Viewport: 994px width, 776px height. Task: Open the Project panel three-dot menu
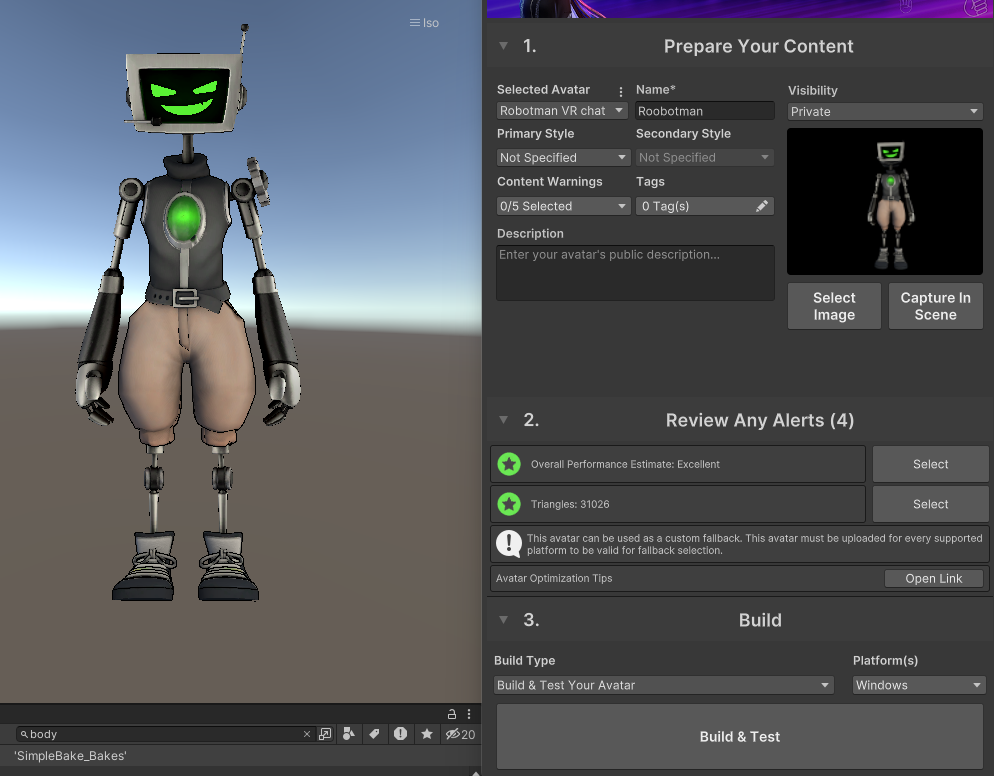469,714
